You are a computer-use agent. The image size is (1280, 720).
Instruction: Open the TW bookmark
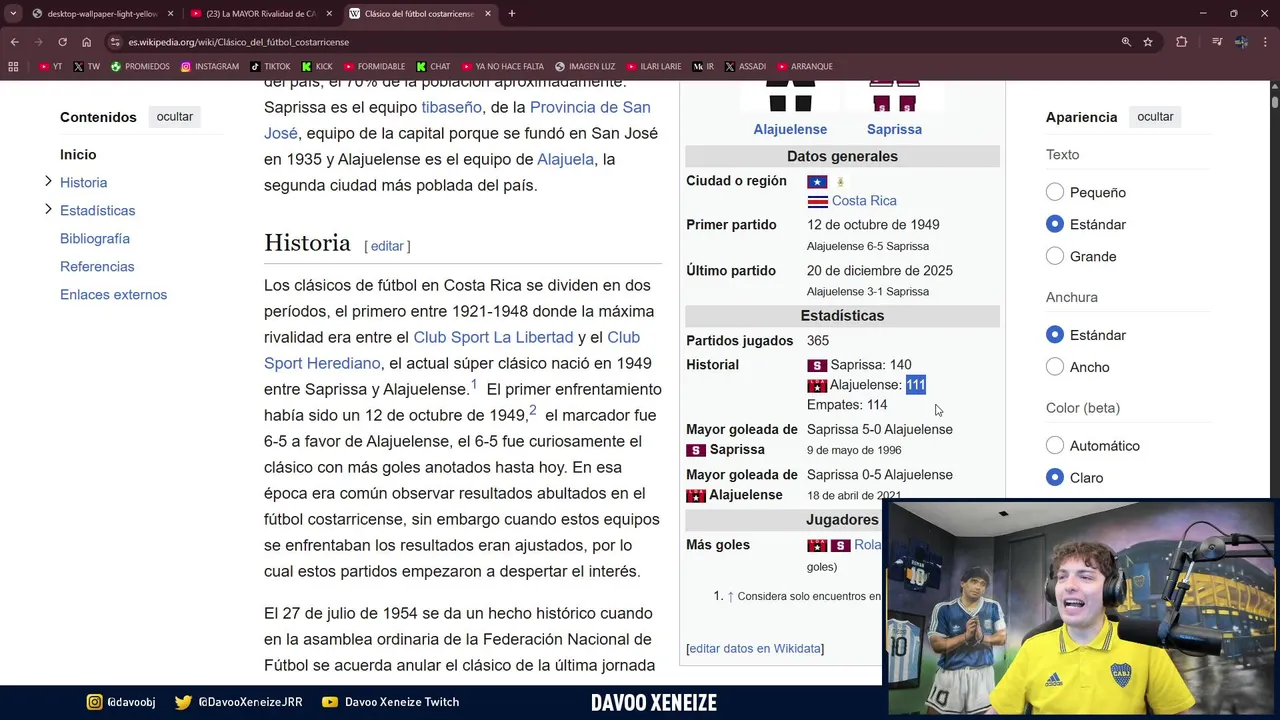pyautogui.click(x=87, y=66)
